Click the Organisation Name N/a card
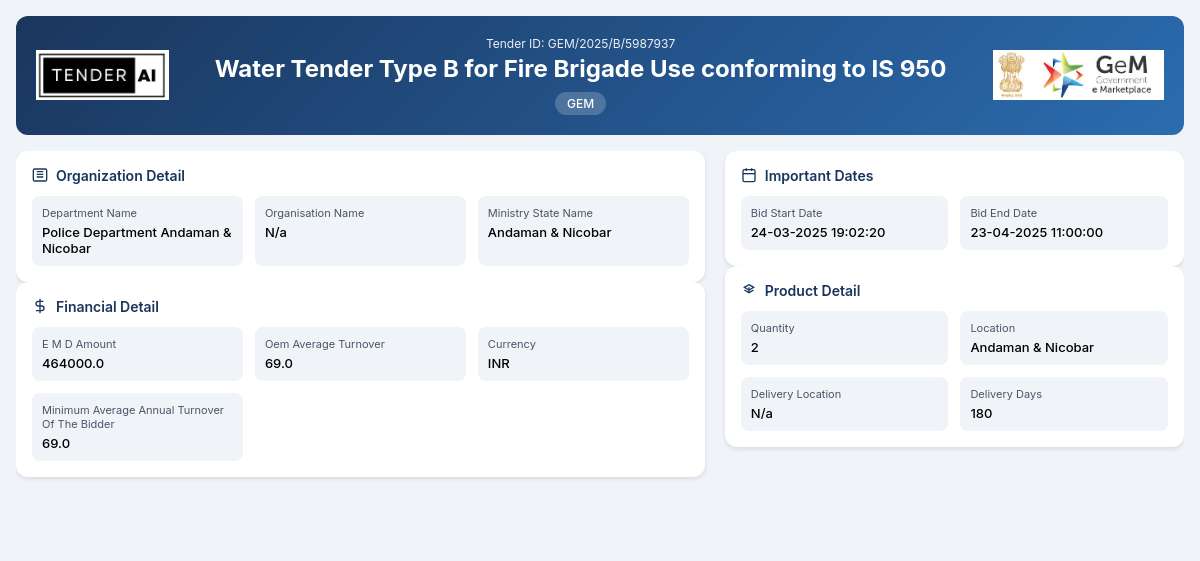 [x=360, y=231]
